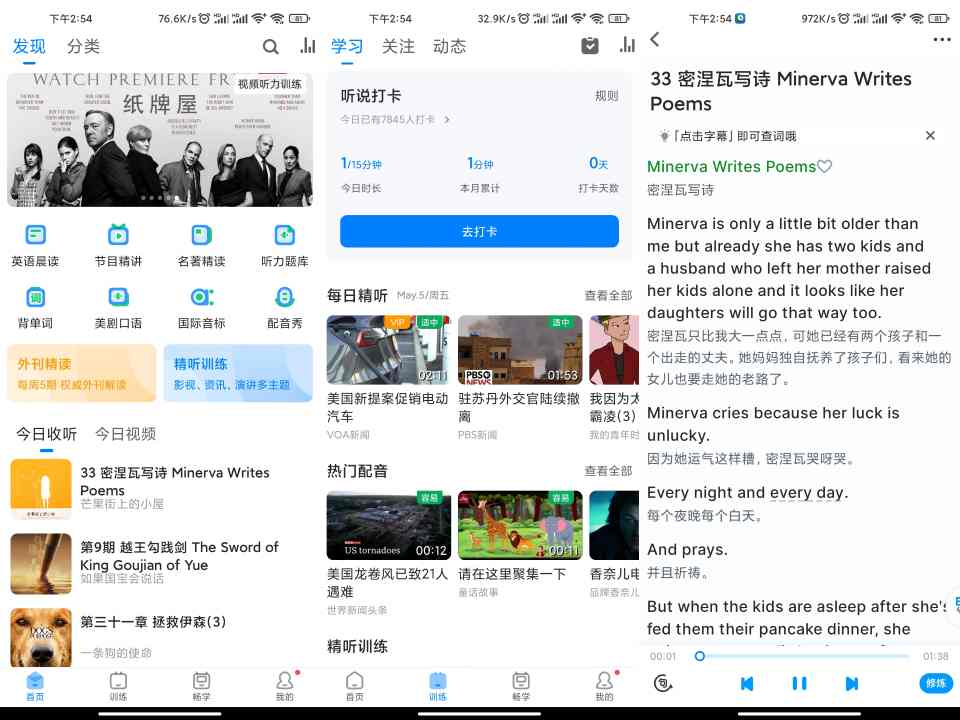Viewport: 960px width, 720px height.
Task: Pause the audio playback
Action: click(x=799, y=683)
